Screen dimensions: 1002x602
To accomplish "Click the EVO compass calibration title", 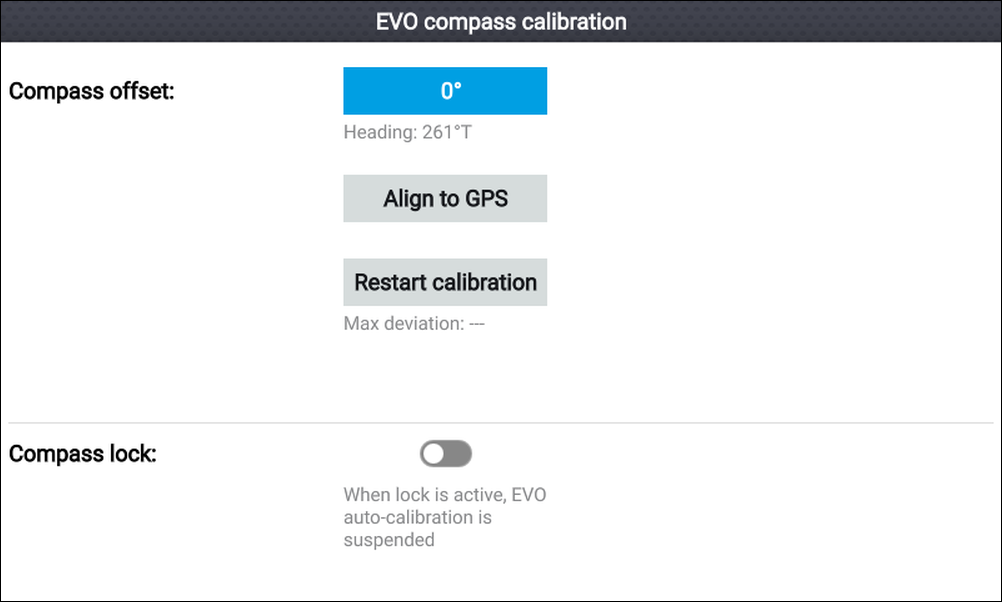I will (x=501, y=22).
